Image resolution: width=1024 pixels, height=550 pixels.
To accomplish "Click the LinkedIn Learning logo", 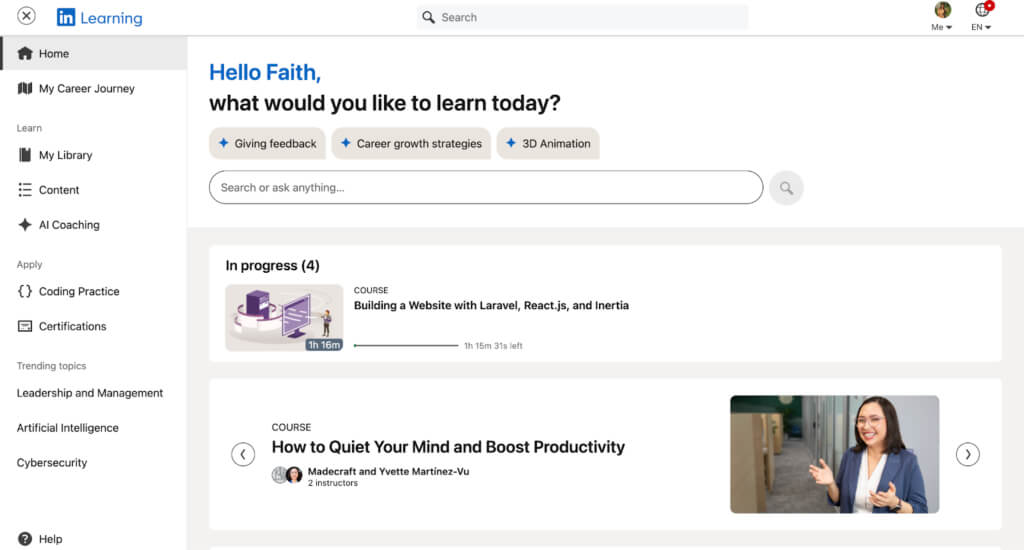I will (x=99, y=17).
